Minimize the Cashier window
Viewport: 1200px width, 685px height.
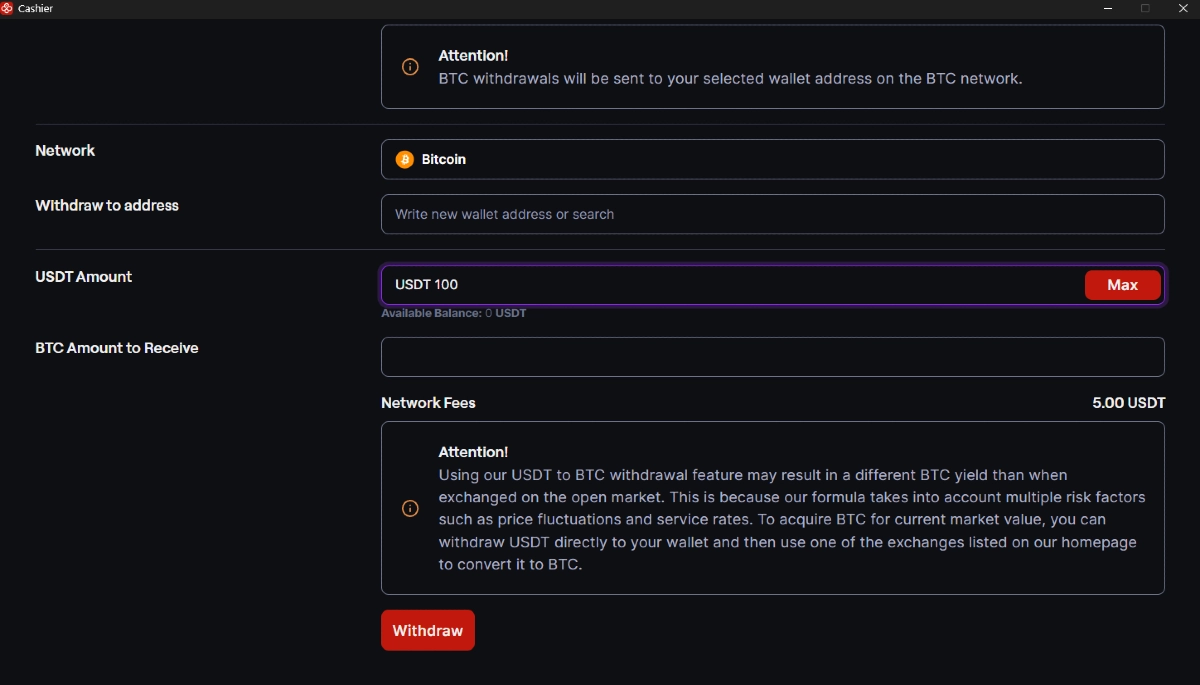click(x=1107, y=8)
